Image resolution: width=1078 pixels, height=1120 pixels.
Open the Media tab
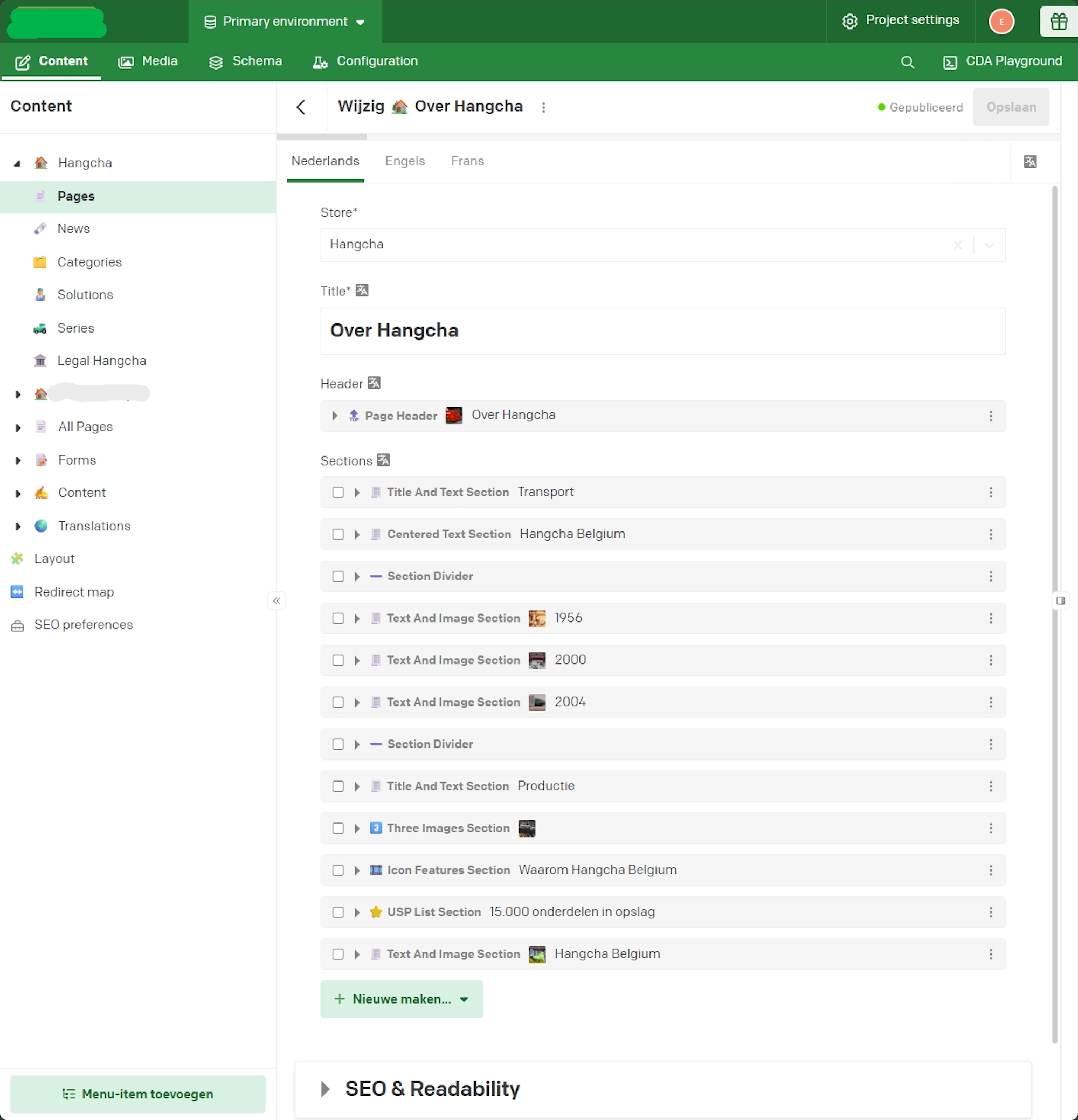click(148, 61)
